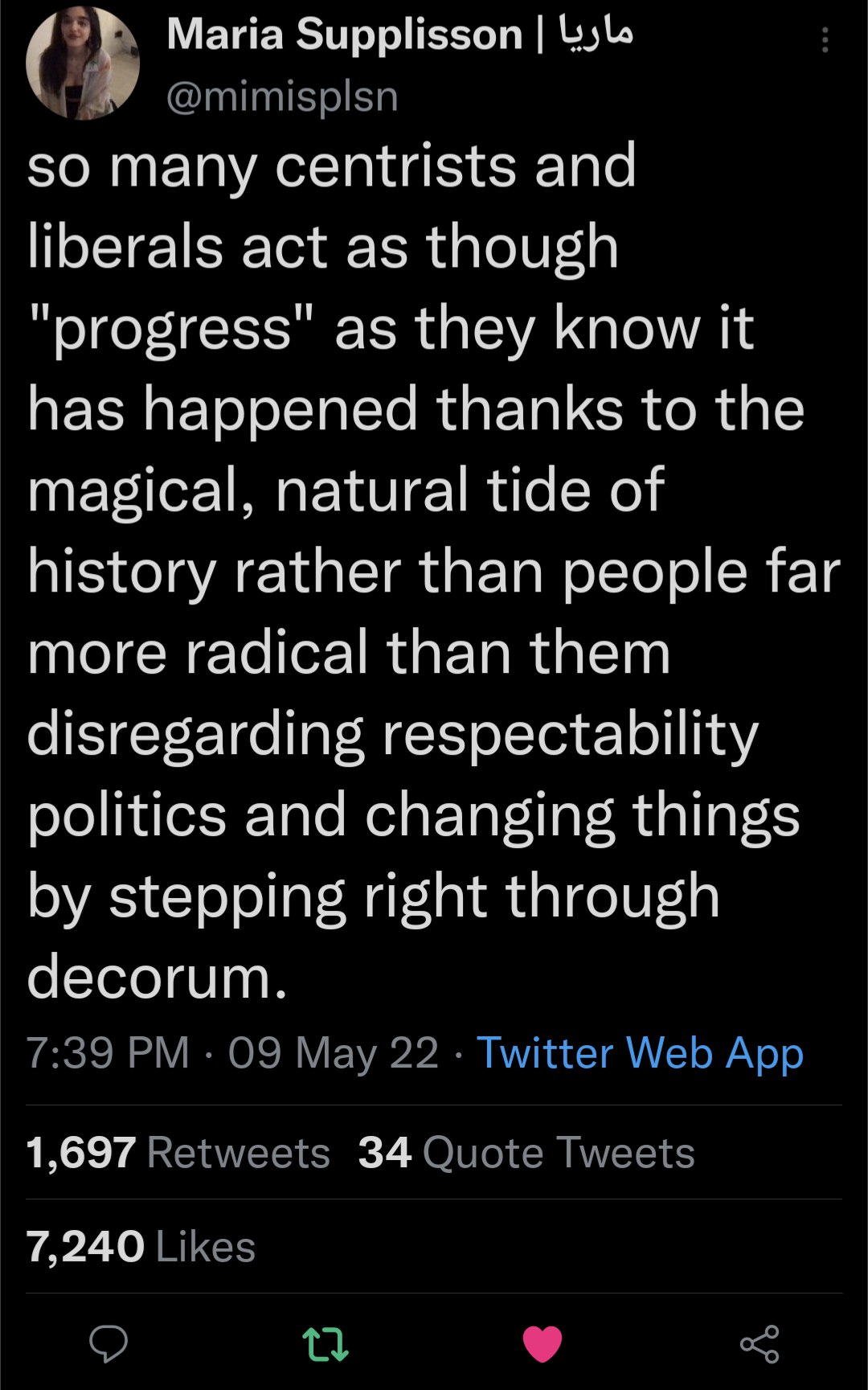View the 34 Quote Tweets
The height and width of the screenshot is (1390, 868).
[x=526, y=1153]
